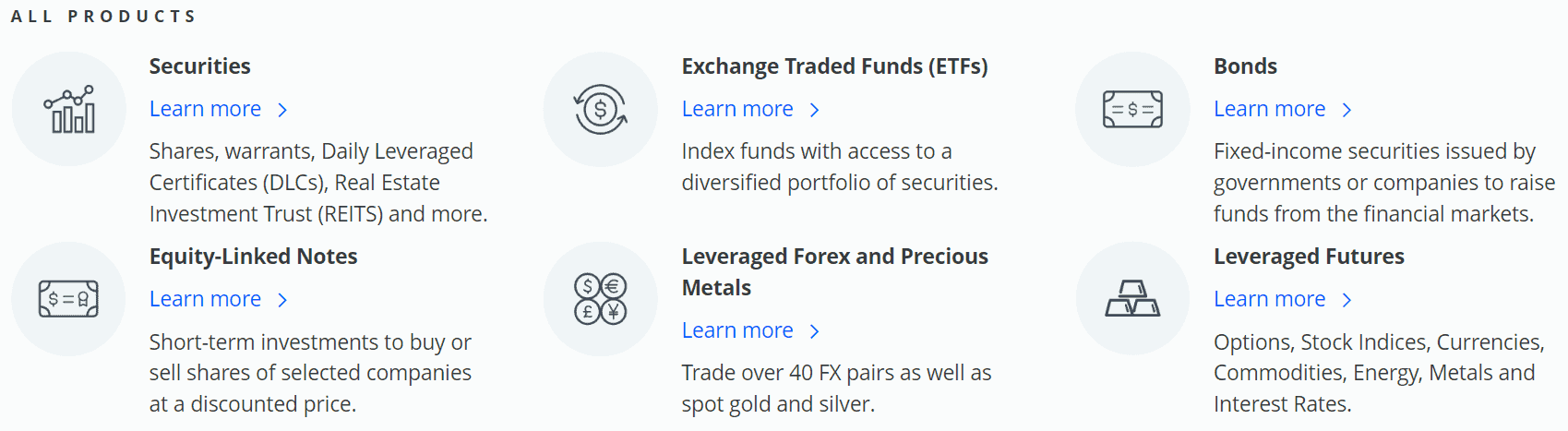This screenshot has height=431, width=1568.
Task: Click the Equity-Linked Notes certificate icon
Action: pos(69,299)
